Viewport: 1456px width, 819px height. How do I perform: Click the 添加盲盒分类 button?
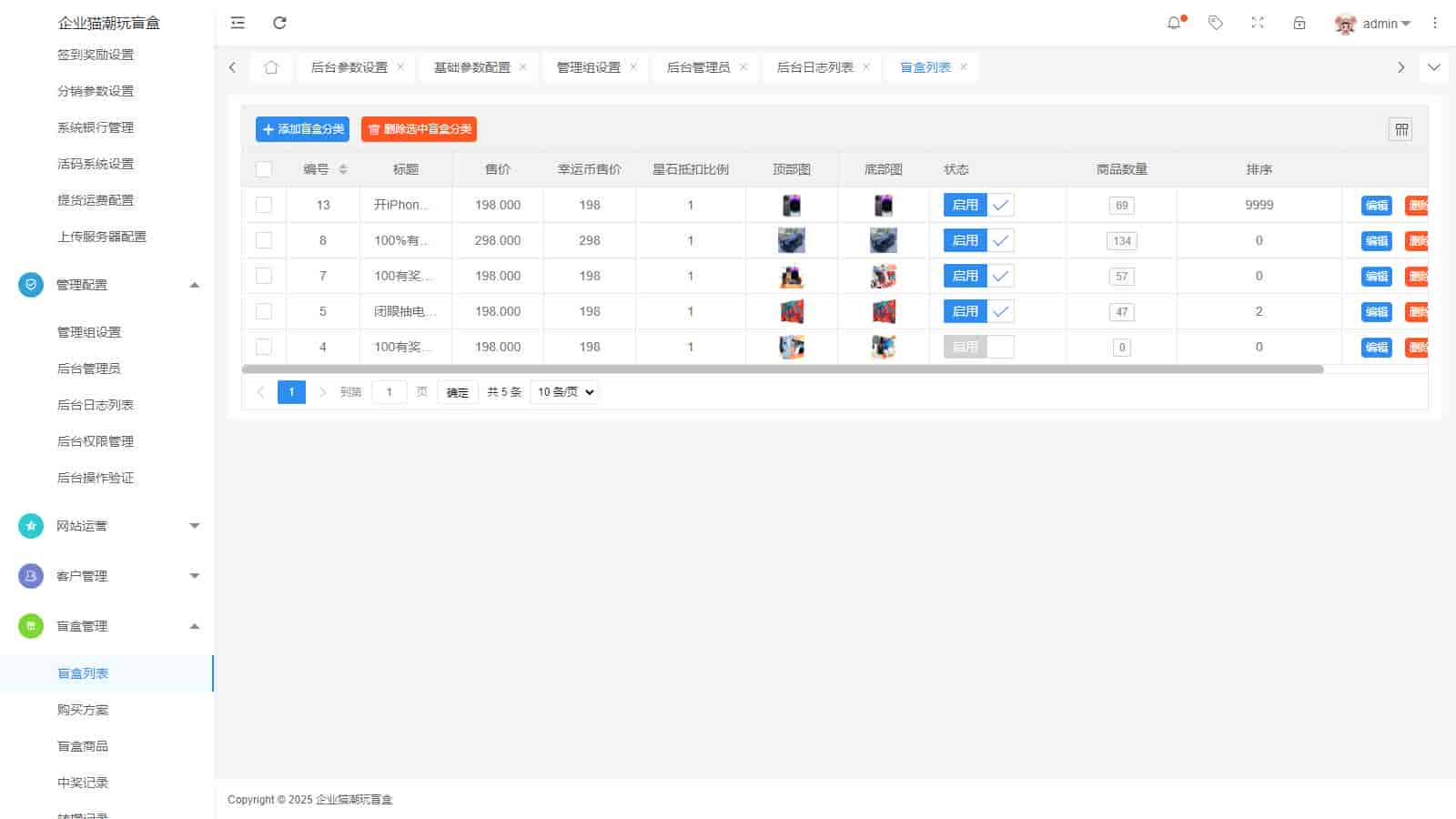pos(302,129)
